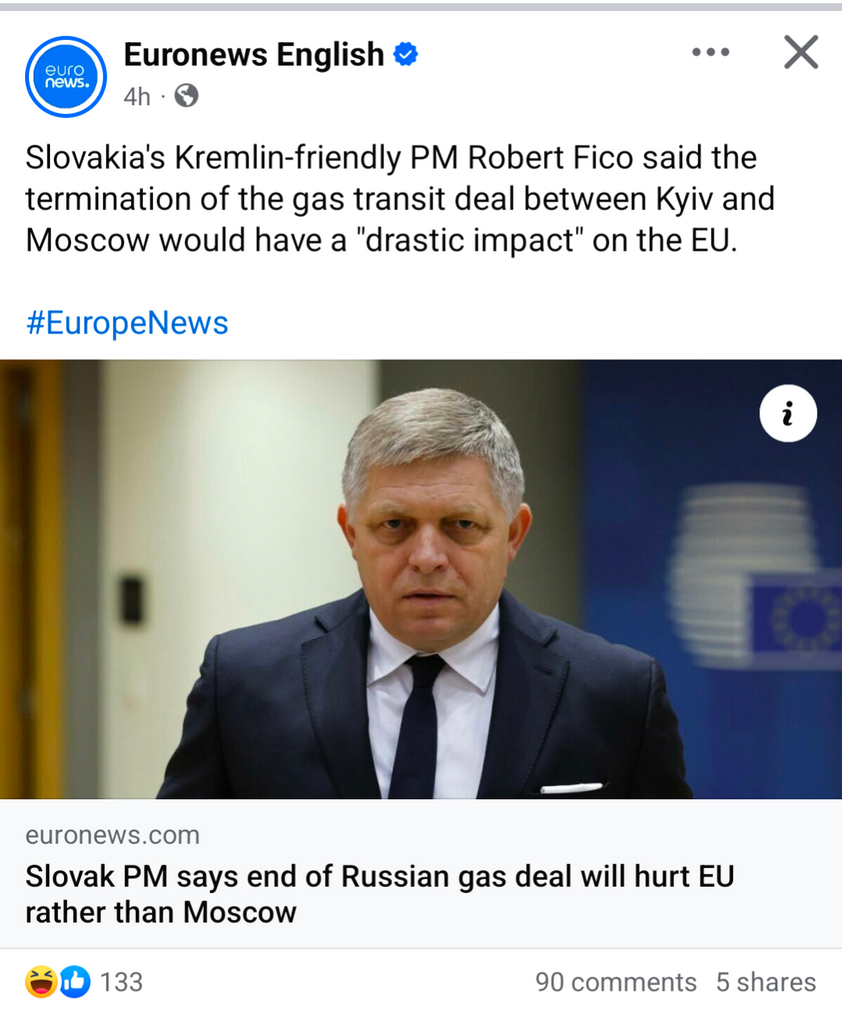The height and width of the screenshot is (1024, 842).
Task: Open the Euronews logo profile picture
Action: point(66,76)
